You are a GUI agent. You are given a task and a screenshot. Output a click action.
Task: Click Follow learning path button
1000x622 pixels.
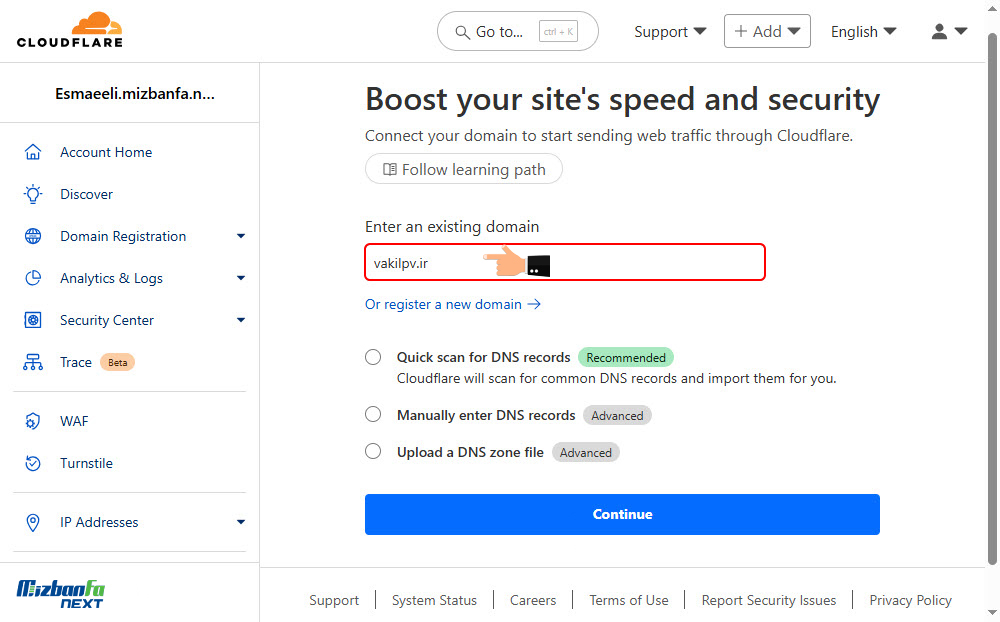[x=464, y=169]
